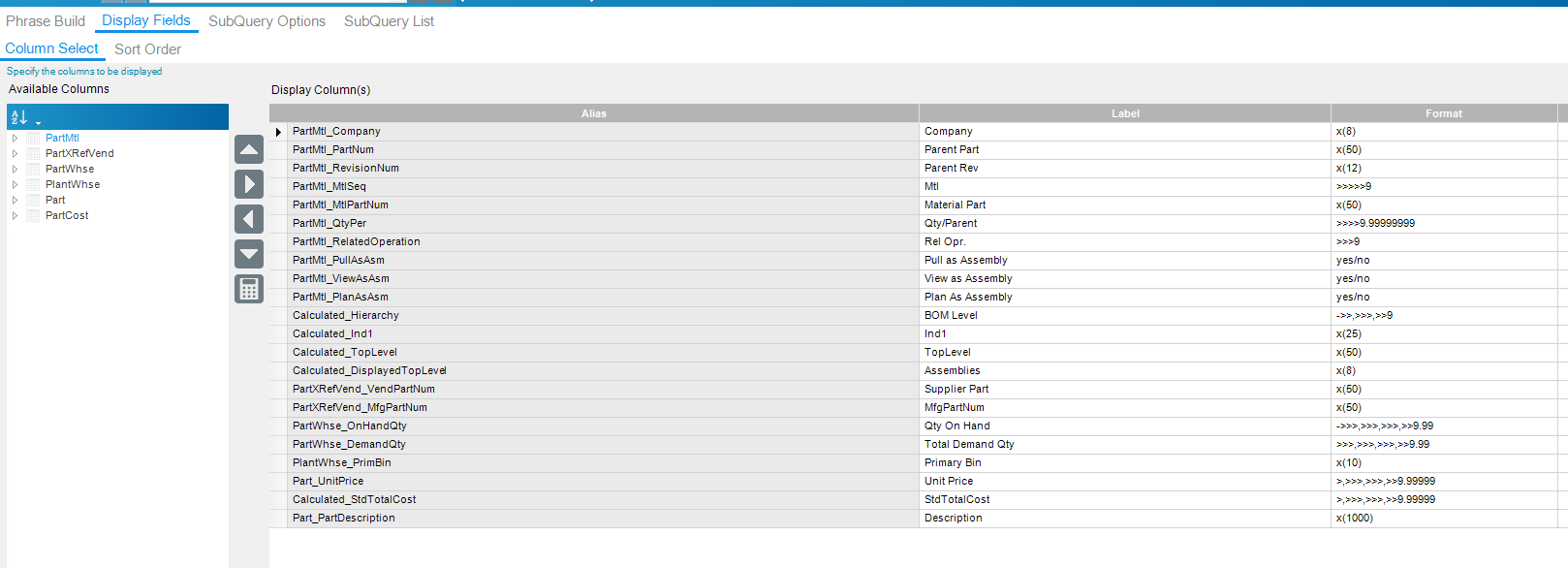Select the Display Fields tab
1568x568 pixels.
(x=146, y=20)
